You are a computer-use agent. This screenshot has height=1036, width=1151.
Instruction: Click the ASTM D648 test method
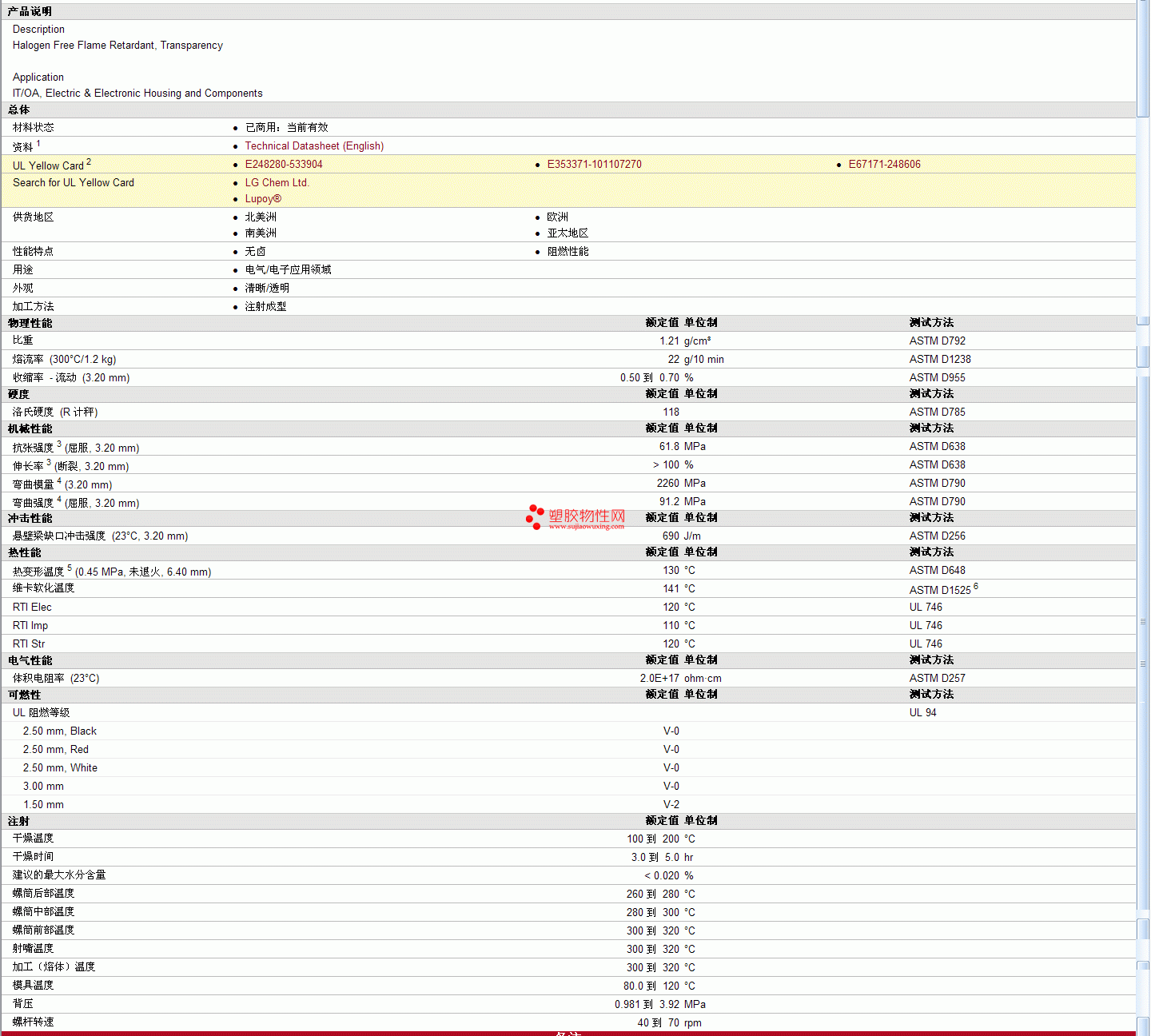point(938,571)
